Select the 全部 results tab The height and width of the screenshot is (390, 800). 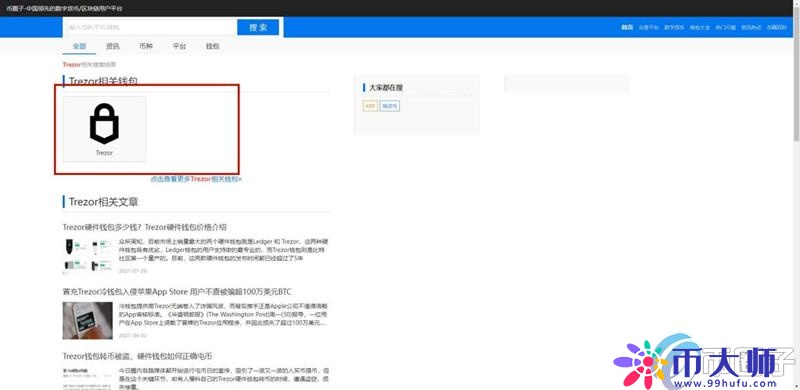79,46
